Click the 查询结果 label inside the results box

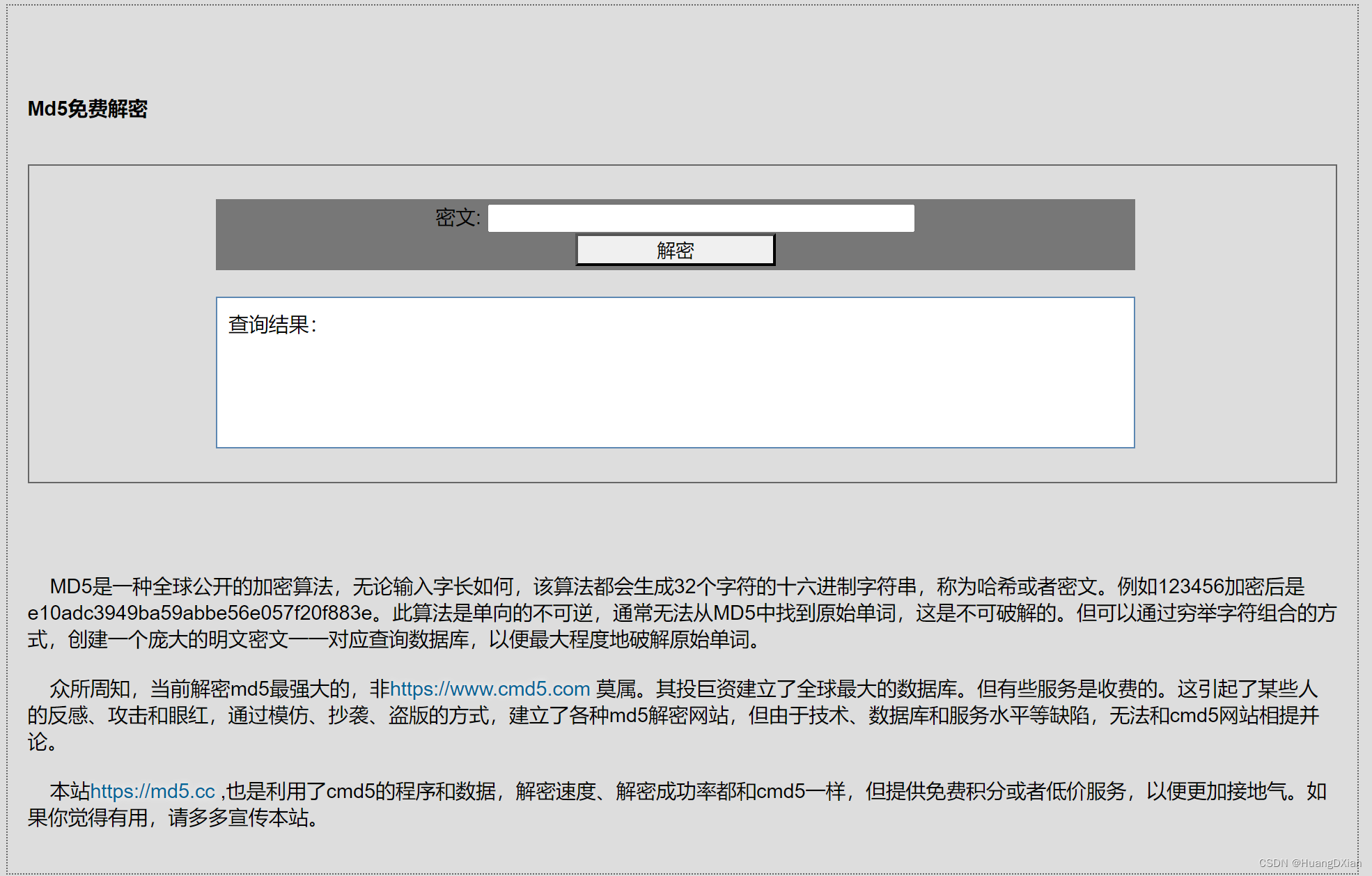click(x=272, y=322)
